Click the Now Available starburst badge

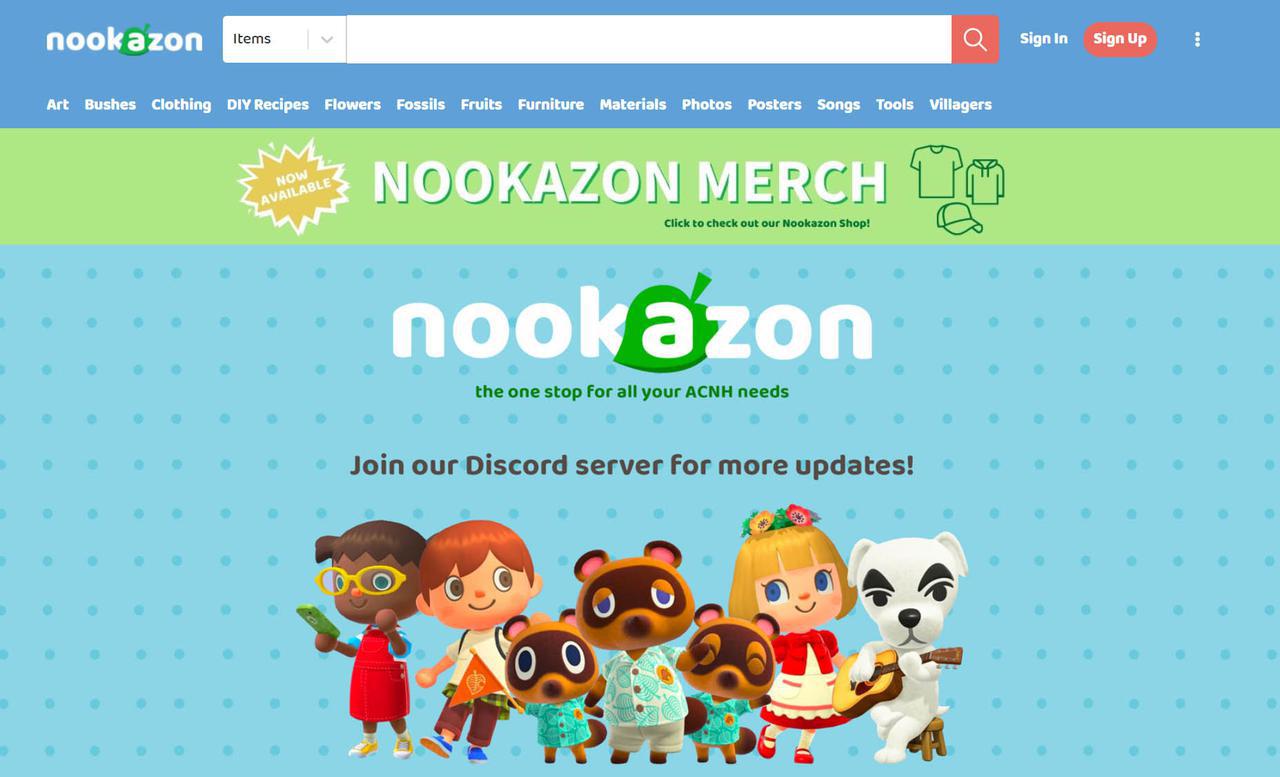pyautogui.click(x=293, y=187)
